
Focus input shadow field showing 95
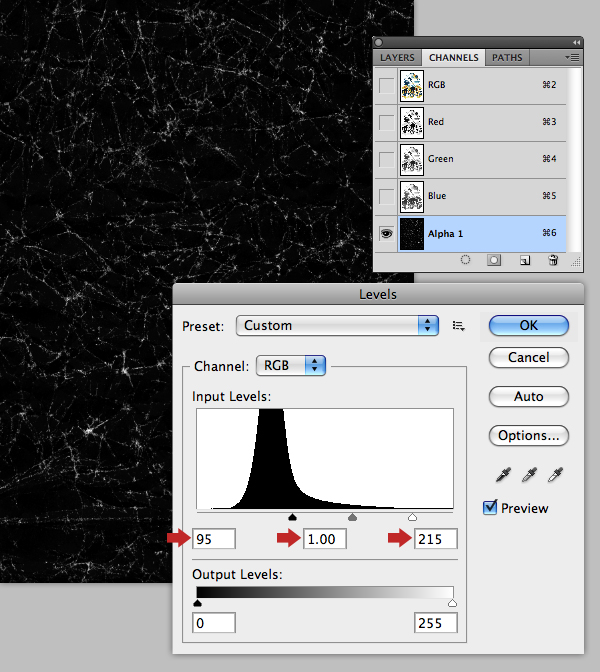[214, 539]
